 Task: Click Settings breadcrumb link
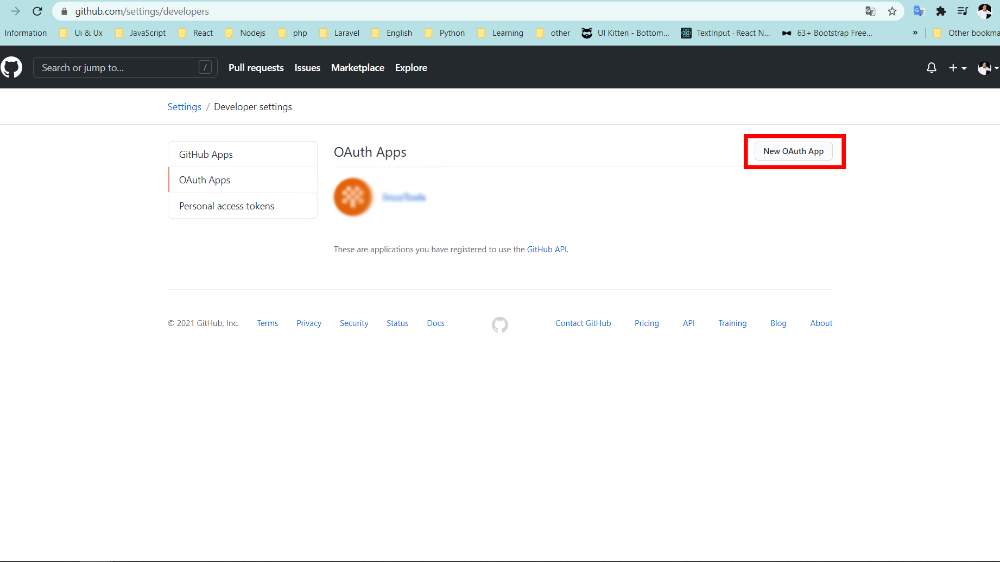(184, 107)
